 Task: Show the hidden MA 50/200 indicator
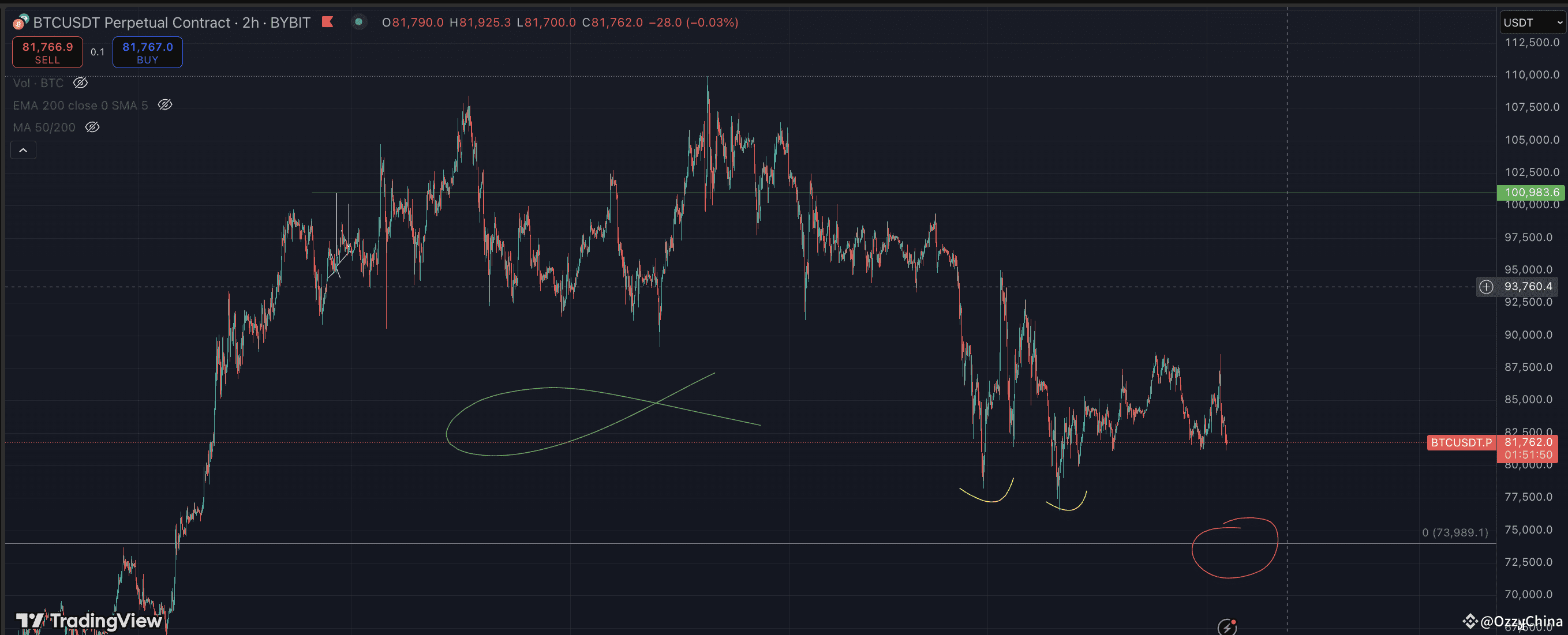point(92,127)
